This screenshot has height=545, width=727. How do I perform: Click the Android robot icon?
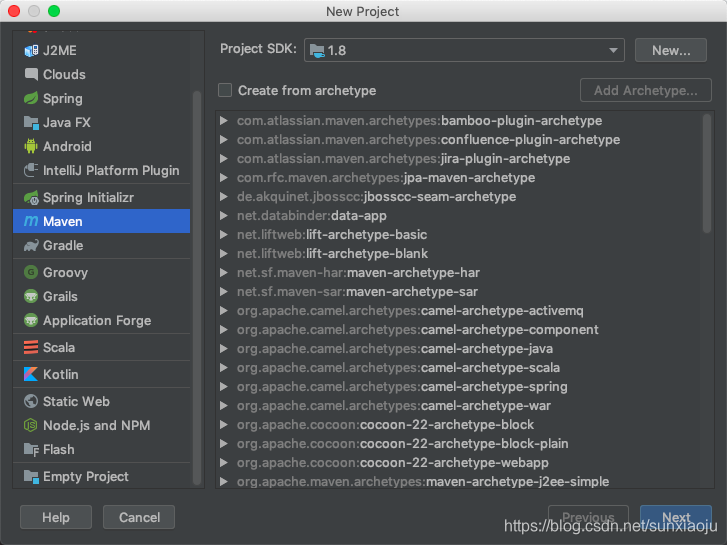click(31, 147)
